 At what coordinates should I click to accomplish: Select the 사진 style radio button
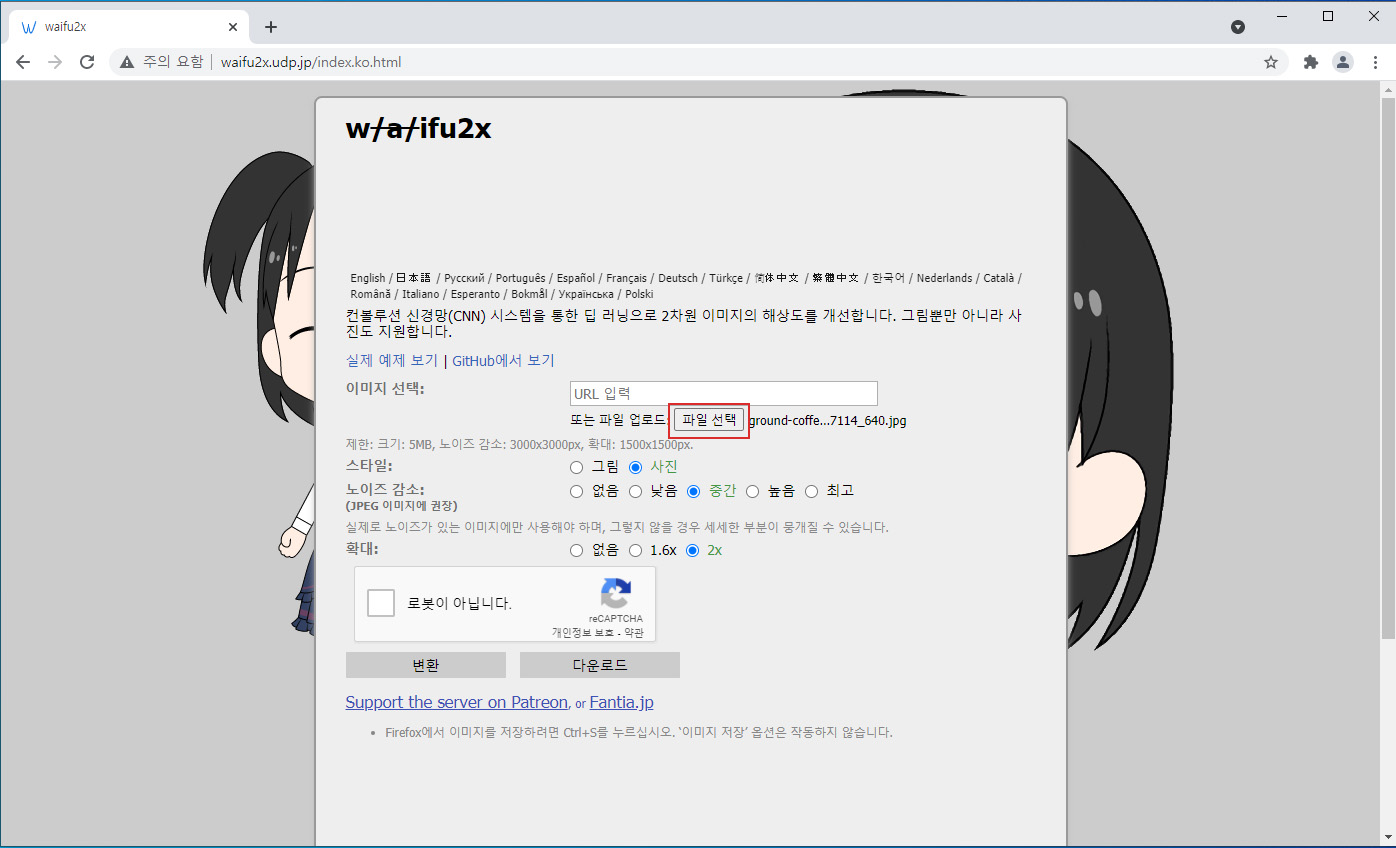coord(635,467)
